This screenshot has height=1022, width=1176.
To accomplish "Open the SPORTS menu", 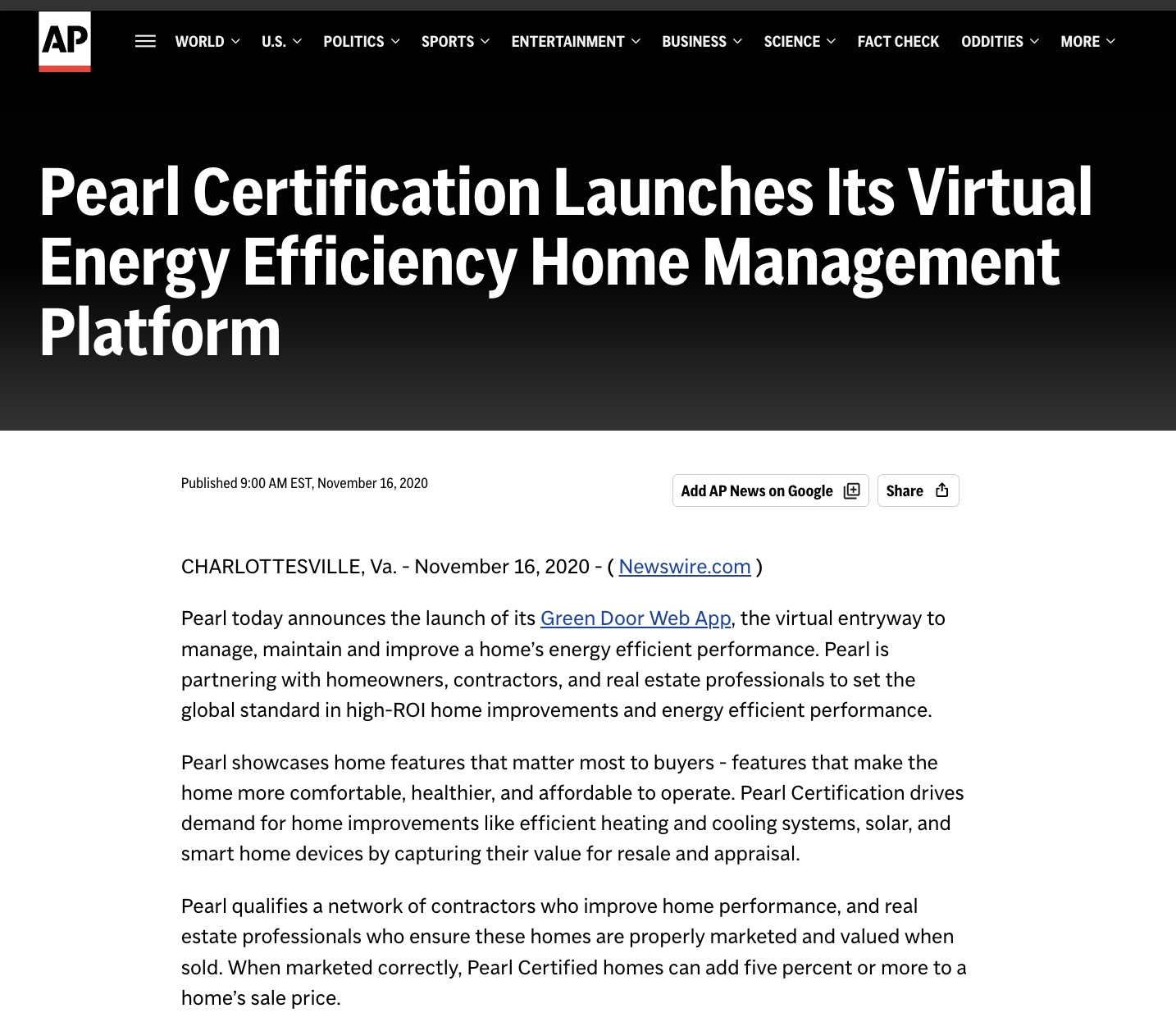I will (448, 41).
